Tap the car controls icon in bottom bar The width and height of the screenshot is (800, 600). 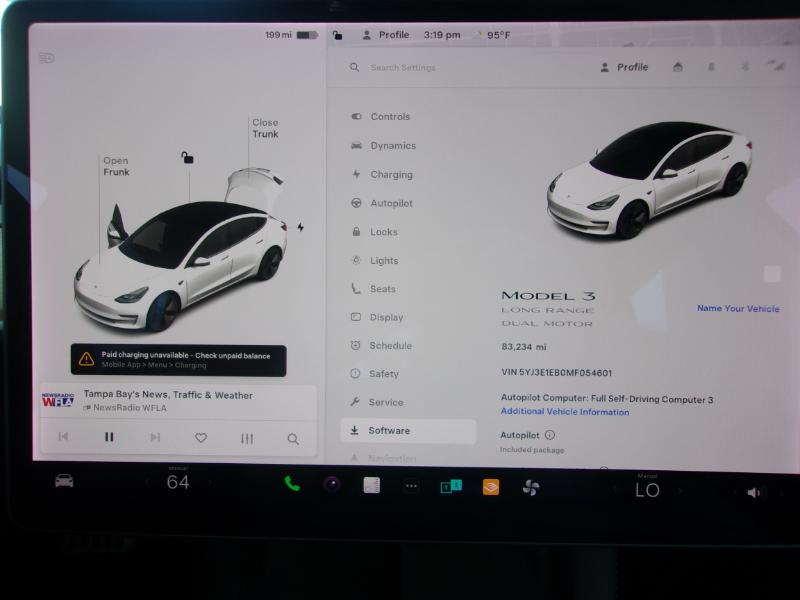[x=64, y=481]
